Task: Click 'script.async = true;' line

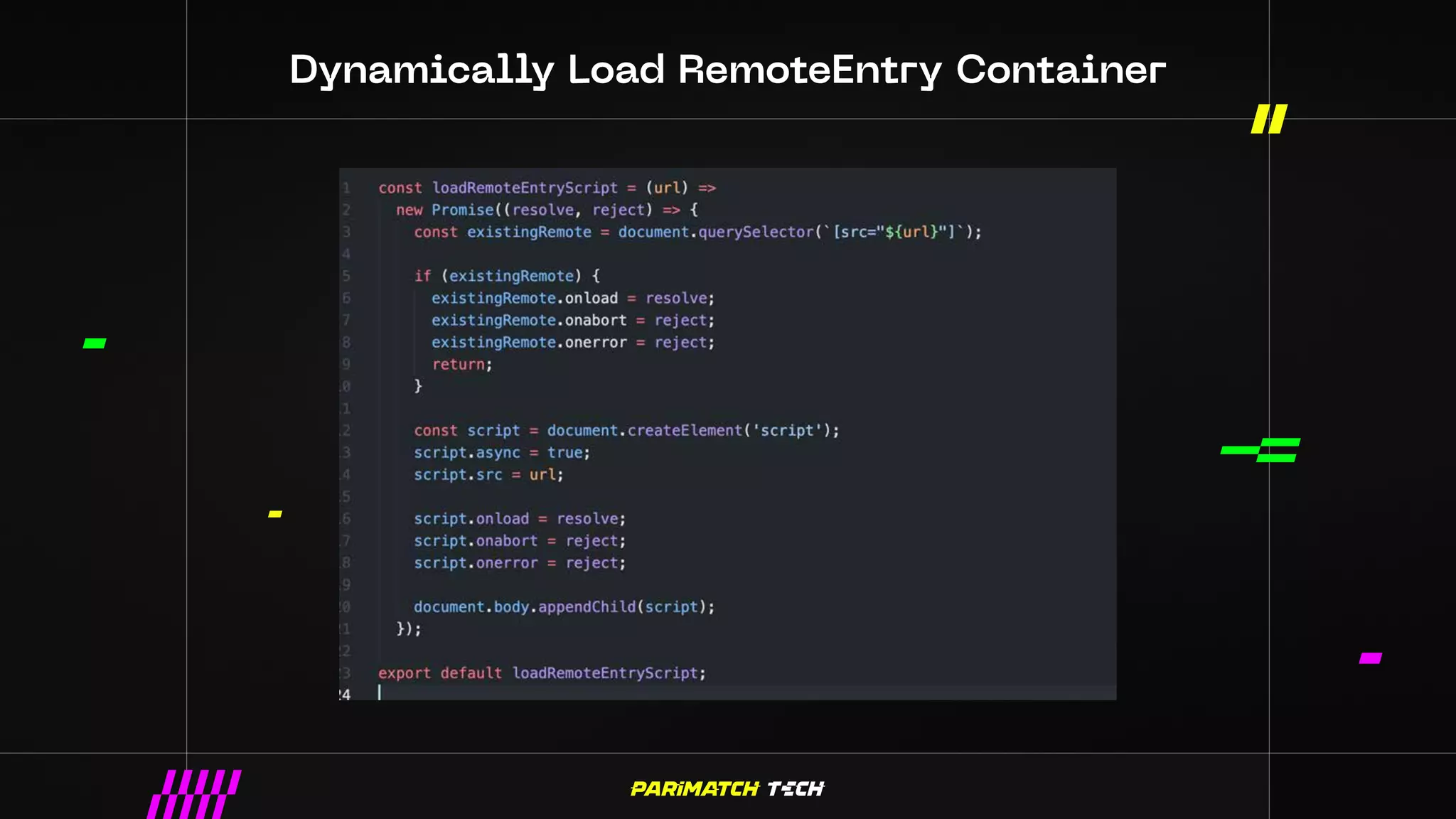Action: [502, 452]
